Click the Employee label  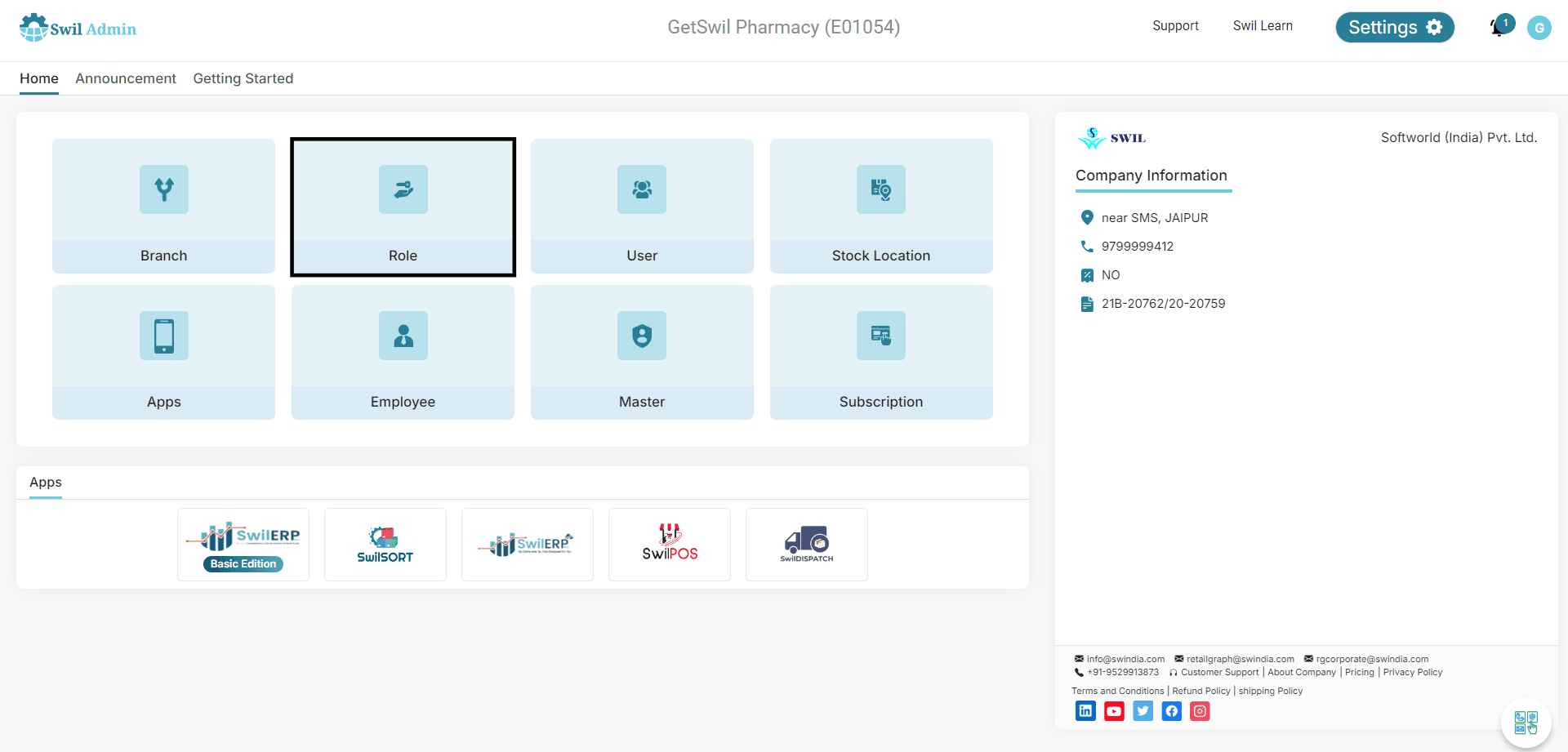(403, 402)
